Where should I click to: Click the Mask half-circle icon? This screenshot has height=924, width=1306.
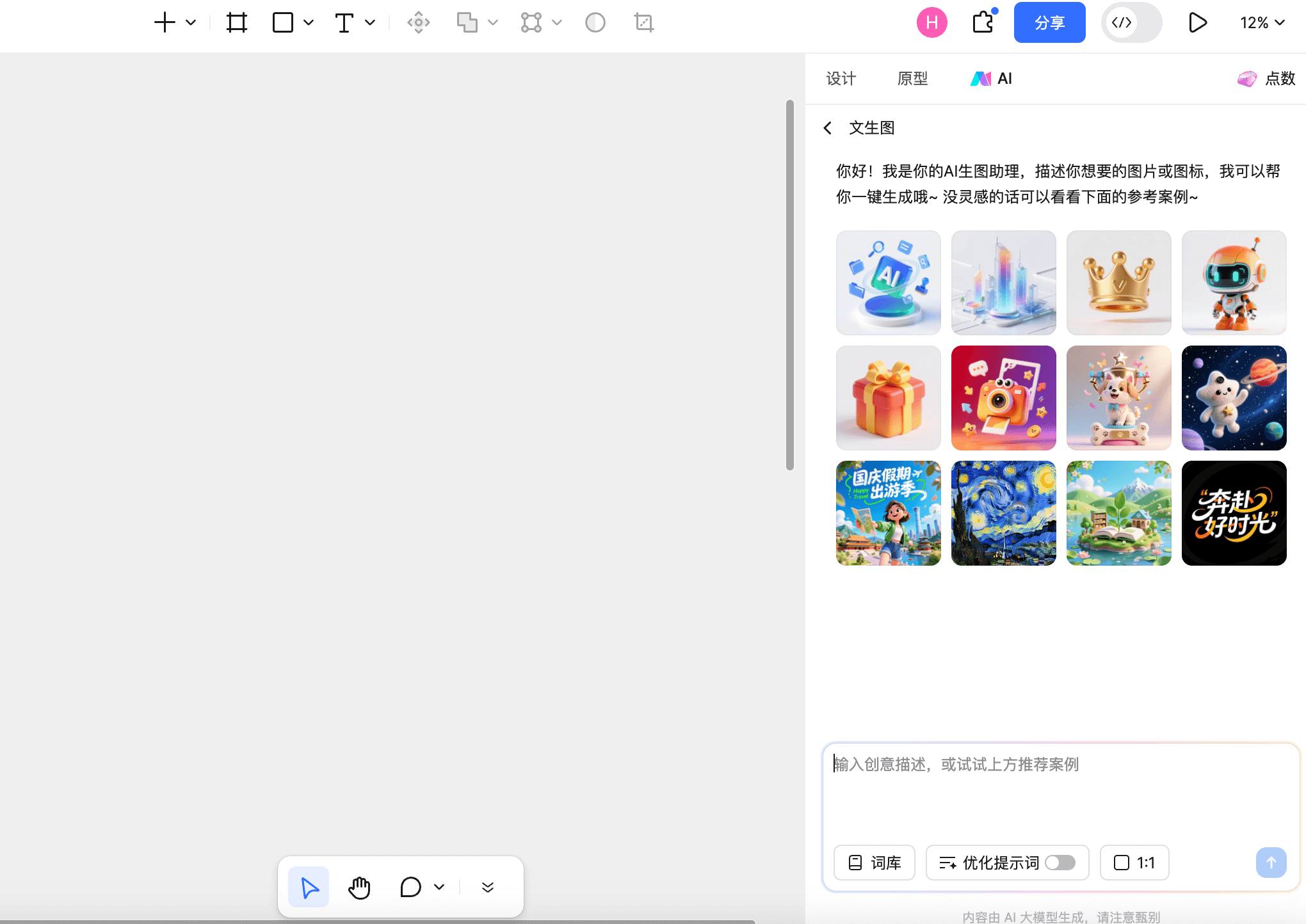click(595, 22)
